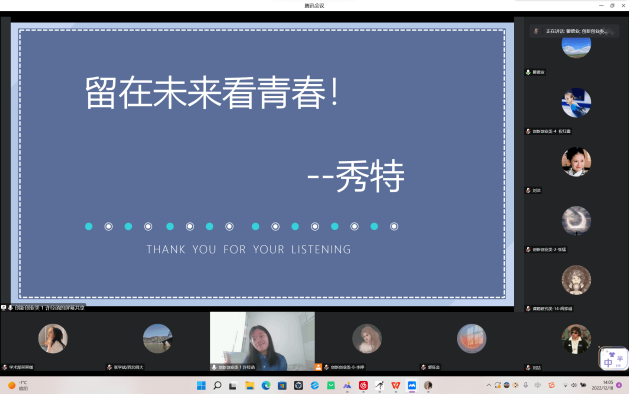629x394 pixels.
Task: Open WPS Office from the taskbar
Action: point(396,386)
